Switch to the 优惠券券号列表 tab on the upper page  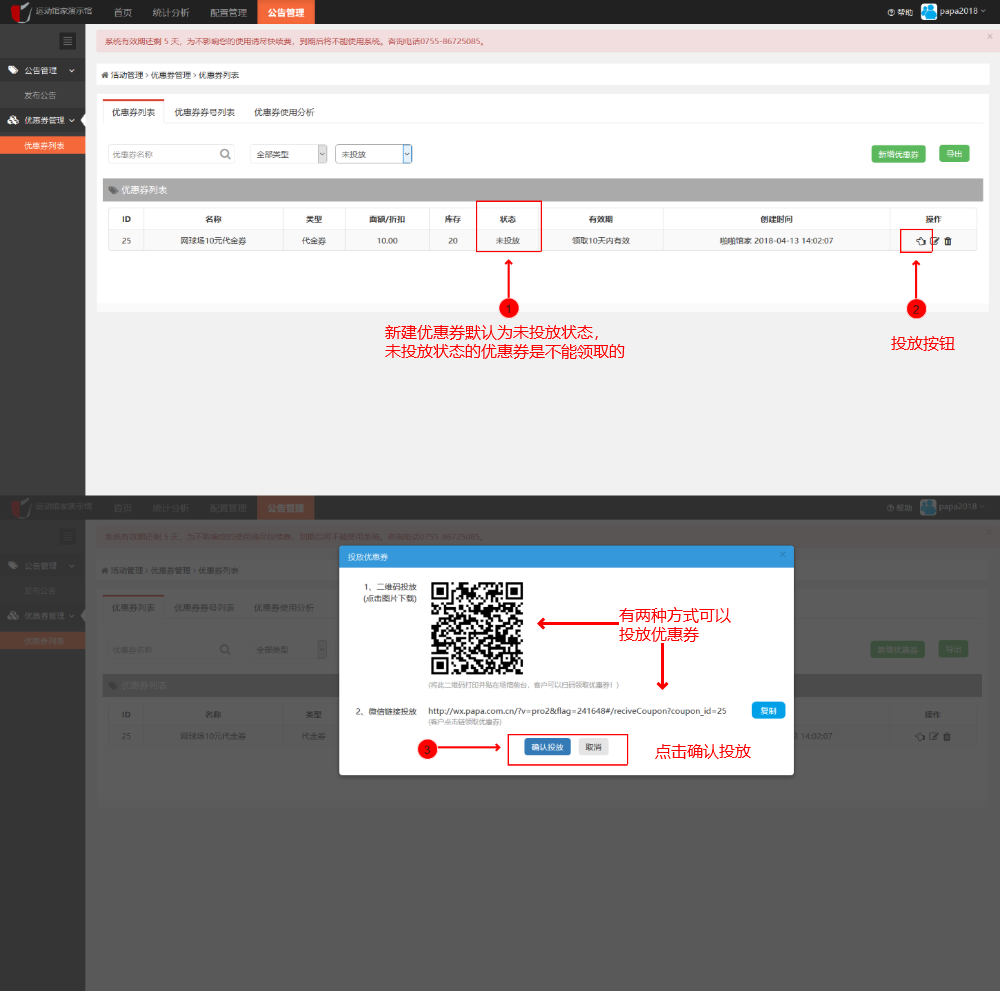[205, 112]
